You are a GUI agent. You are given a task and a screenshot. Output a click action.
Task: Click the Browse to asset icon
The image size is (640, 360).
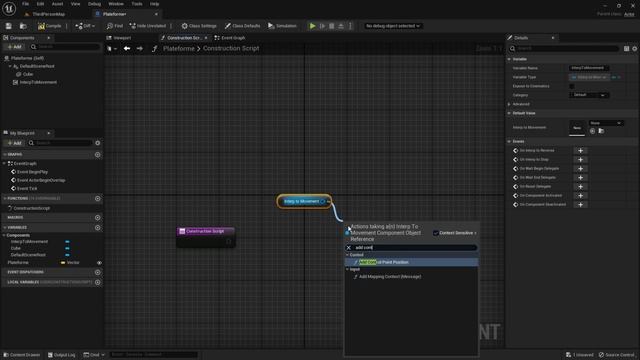(x=23, y=26)
